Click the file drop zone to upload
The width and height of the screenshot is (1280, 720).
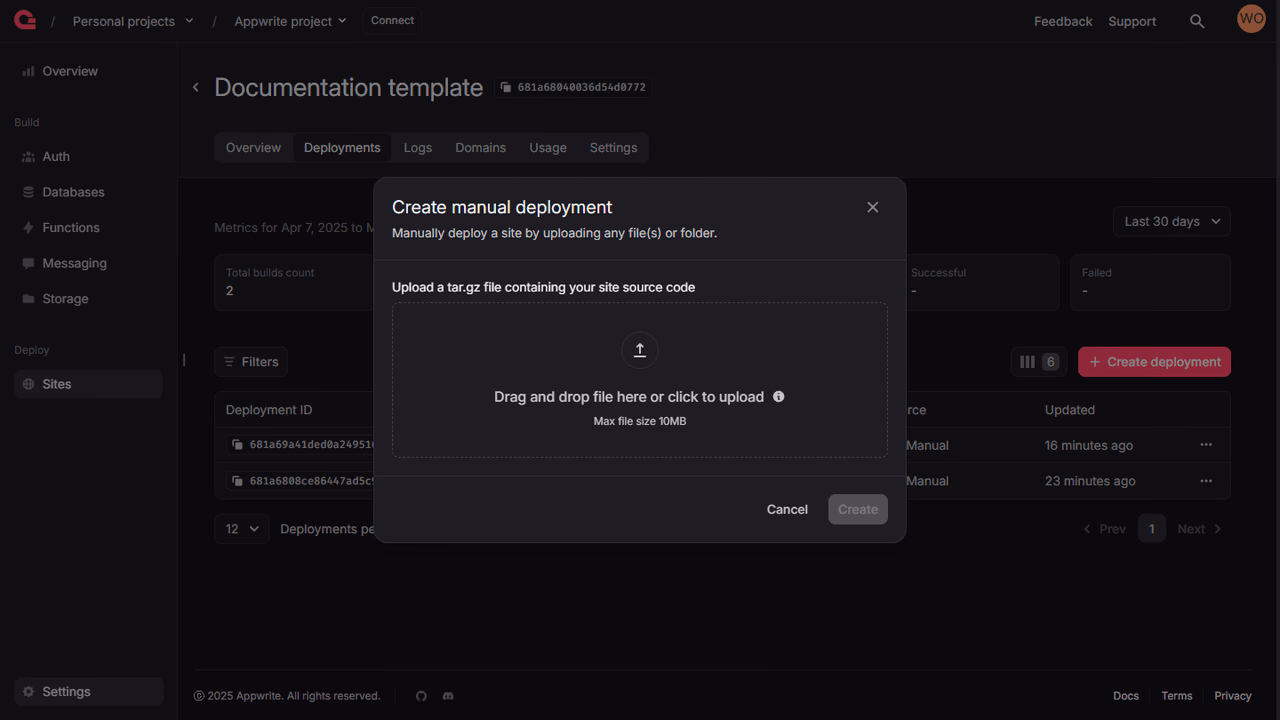(x=640, y=380)
